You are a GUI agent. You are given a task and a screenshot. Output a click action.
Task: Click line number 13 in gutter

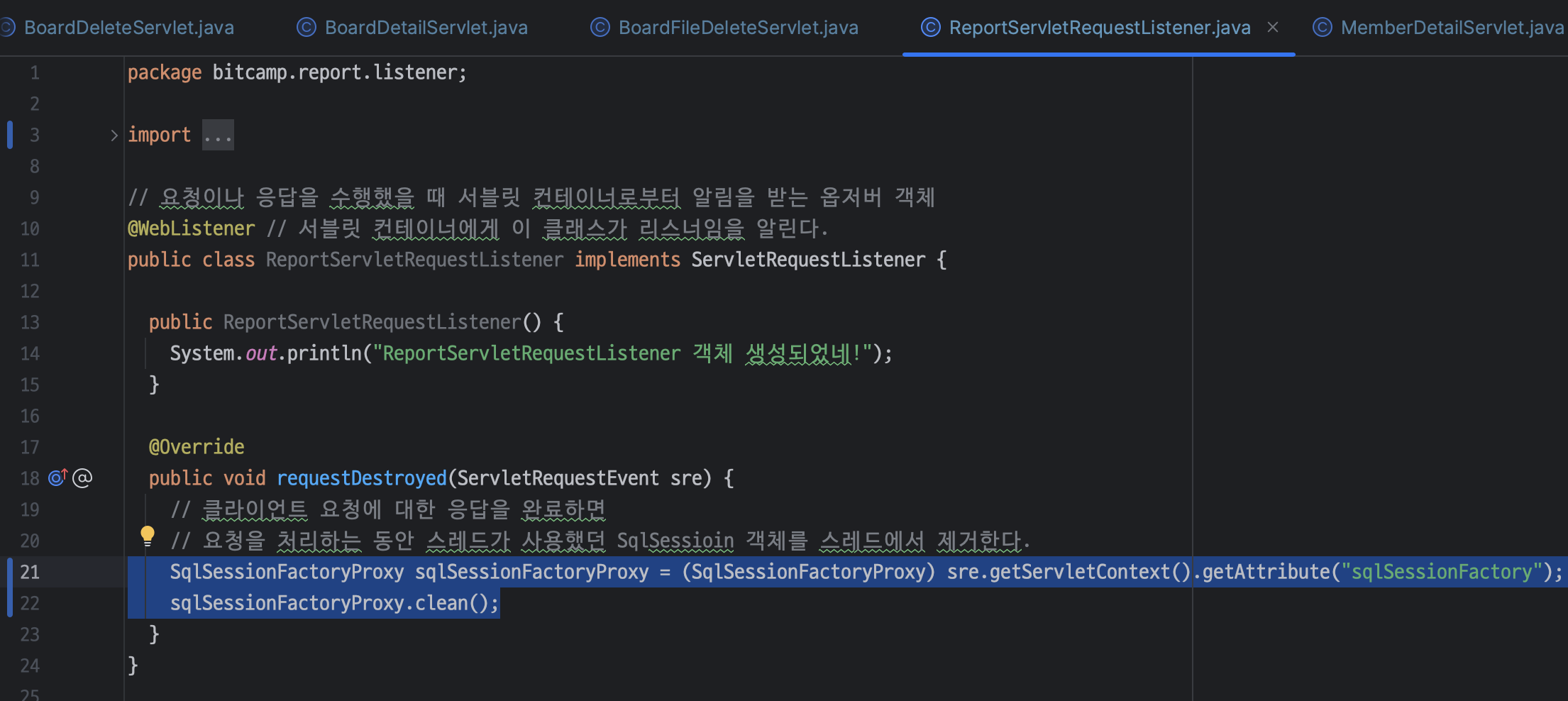[30, 322]
